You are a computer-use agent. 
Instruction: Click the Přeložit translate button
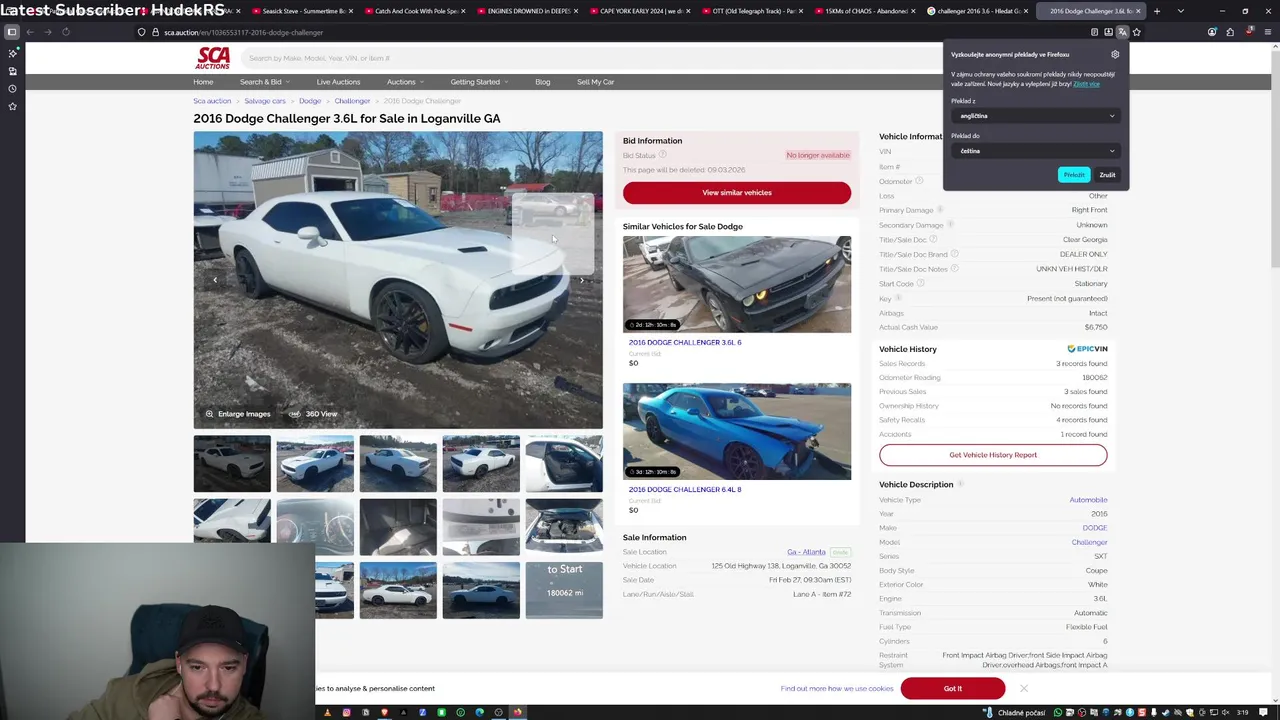(1074, 175)
